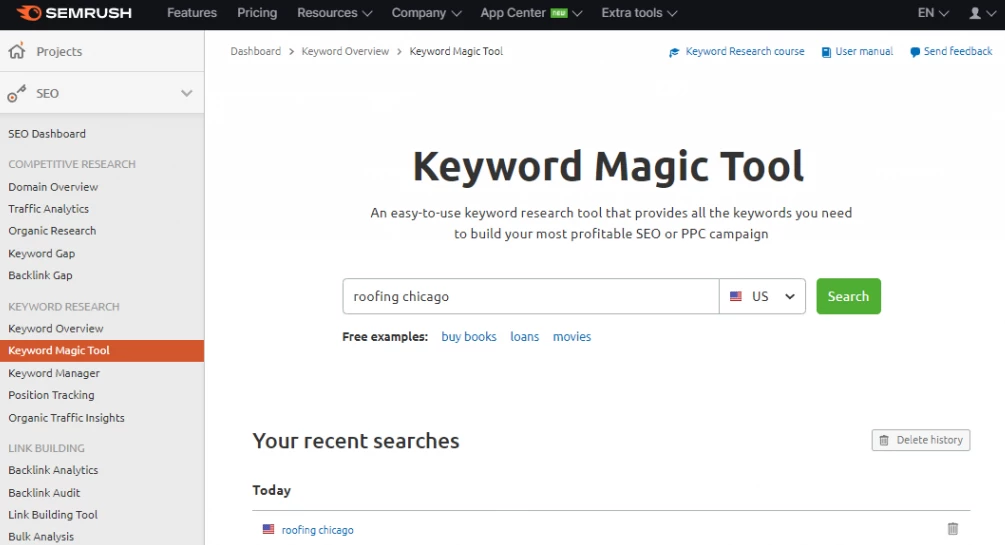
Task: Open Organic Traffic Insights
Action: (x=67, y=418)
